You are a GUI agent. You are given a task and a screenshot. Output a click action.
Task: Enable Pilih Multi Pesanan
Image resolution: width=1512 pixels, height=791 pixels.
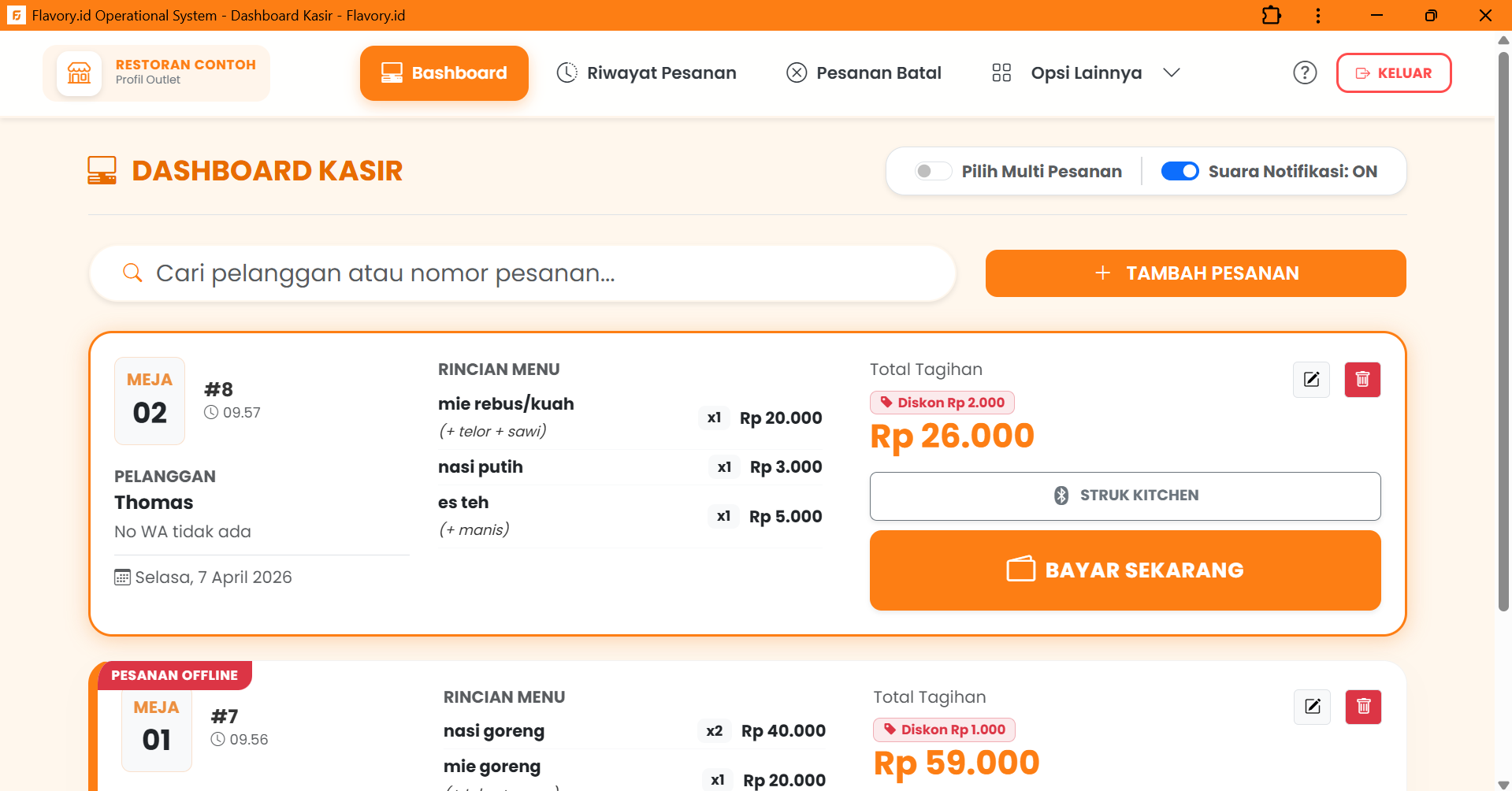coord(933,171)
